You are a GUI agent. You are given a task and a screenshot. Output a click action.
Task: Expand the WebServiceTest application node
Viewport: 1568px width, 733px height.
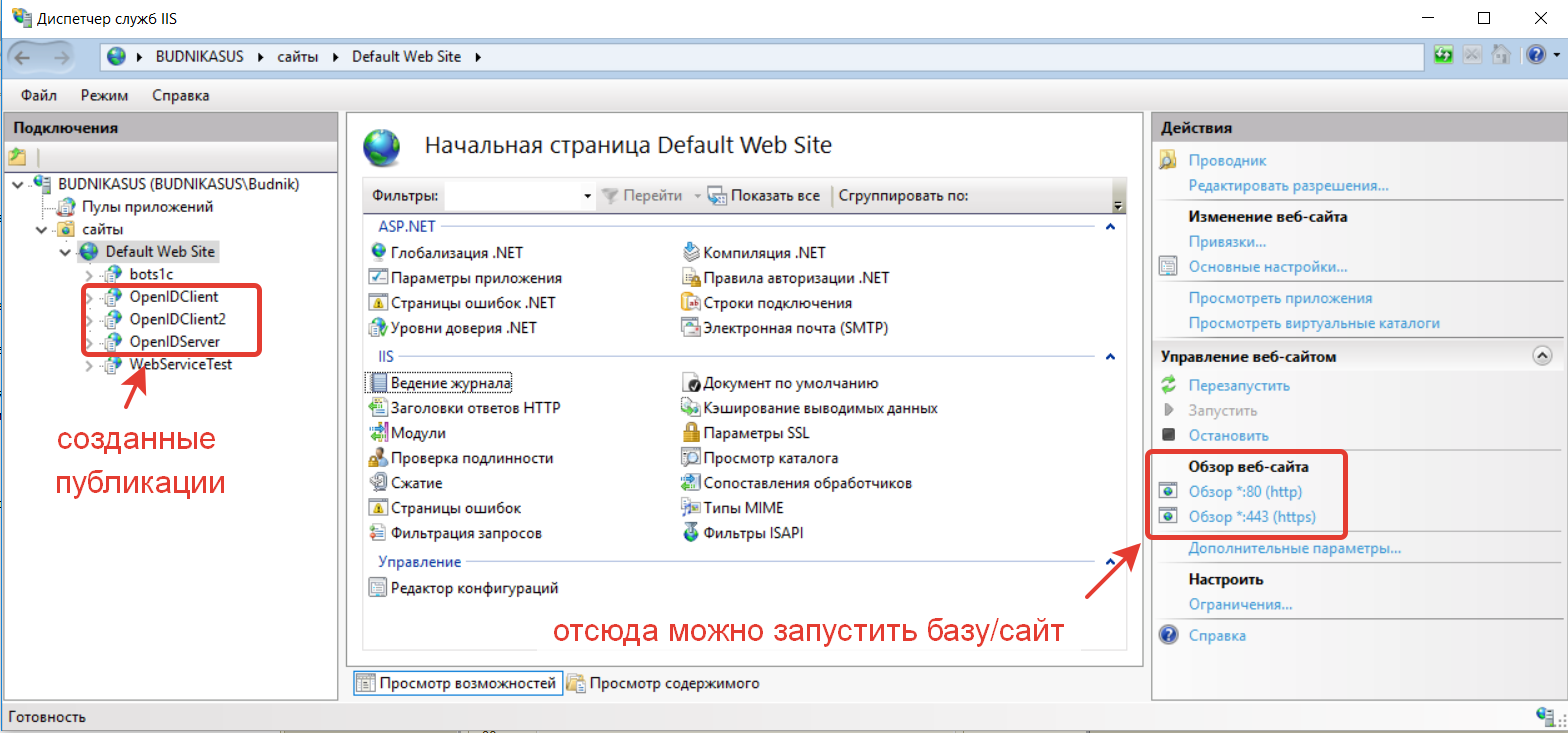pyautogui.click(x=88, y=366)
